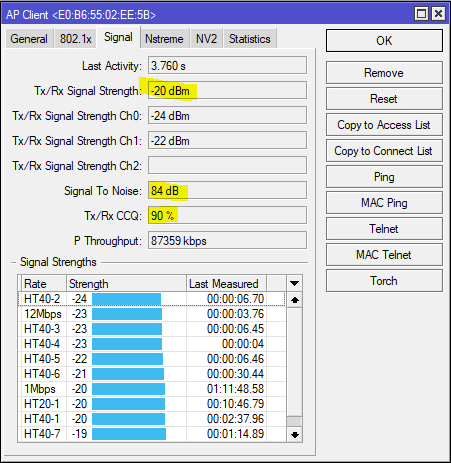Go to the Statistics tab
This screenshot has height=463, width=451.
pyautogui.click(x=250, y=39)
